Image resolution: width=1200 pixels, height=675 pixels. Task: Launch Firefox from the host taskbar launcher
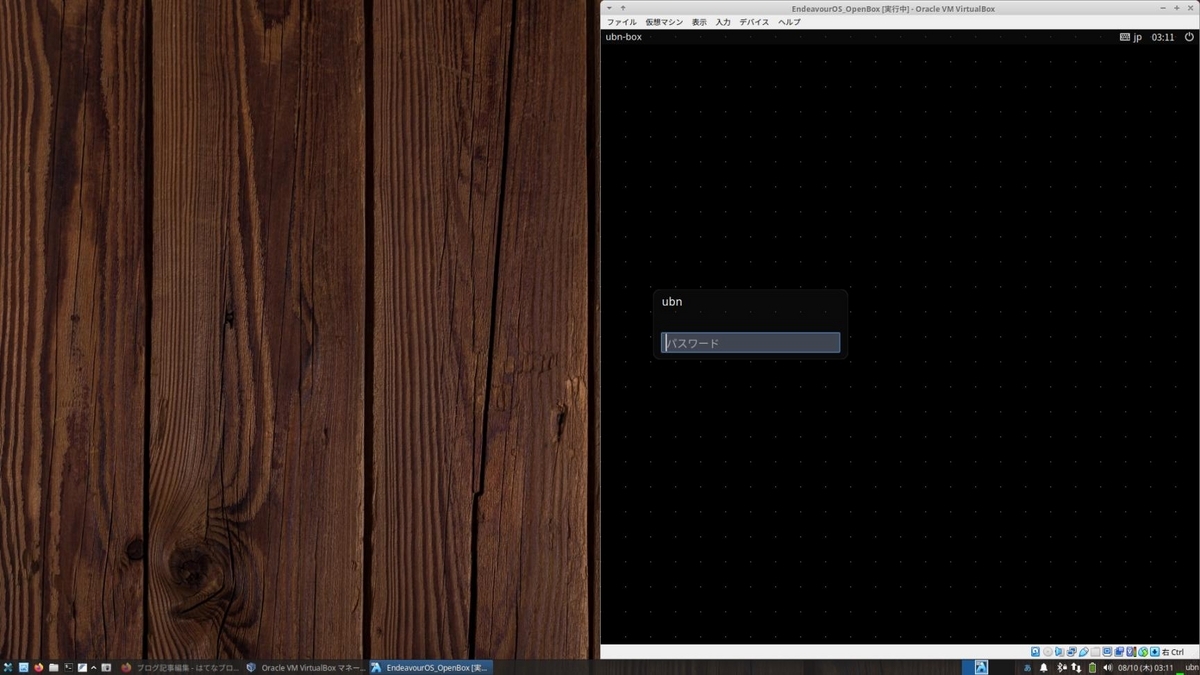(38, 667)
